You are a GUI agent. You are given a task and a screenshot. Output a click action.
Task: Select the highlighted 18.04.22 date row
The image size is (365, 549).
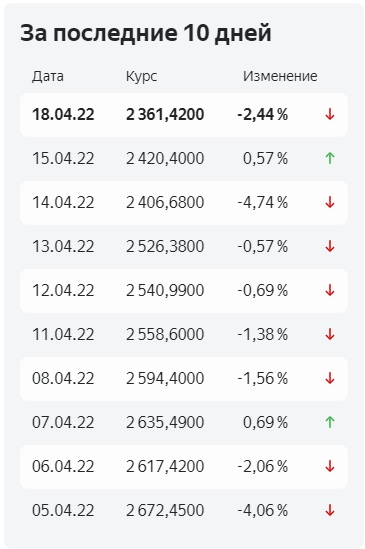[x=184, y=115]
